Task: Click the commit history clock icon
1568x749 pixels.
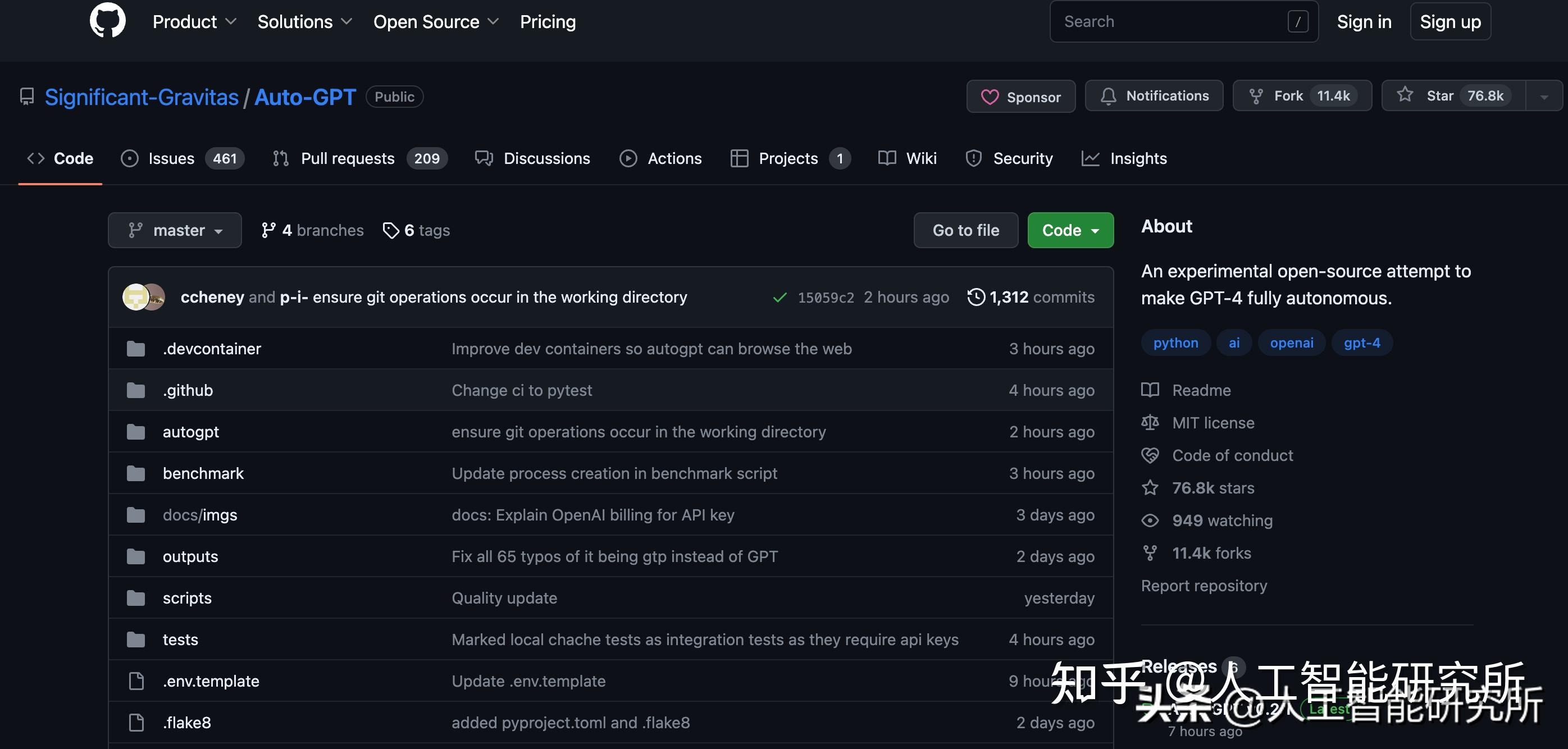Action: pos(976,297)
